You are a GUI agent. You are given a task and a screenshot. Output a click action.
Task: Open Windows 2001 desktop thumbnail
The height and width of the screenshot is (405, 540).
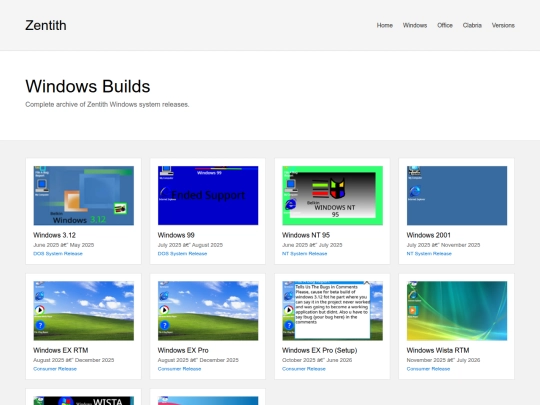point(457,196)
